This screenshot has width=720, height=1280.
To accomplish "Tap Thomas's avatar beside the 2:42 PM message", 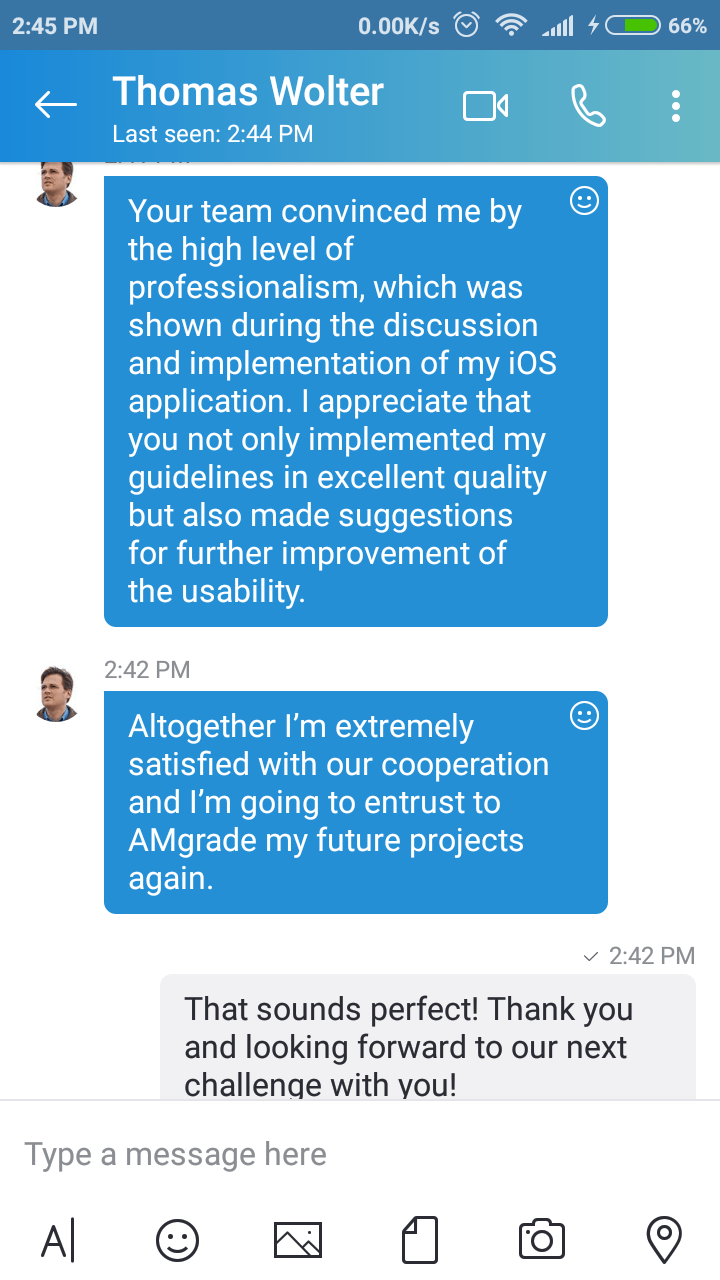I will click(x=57, y=694).
